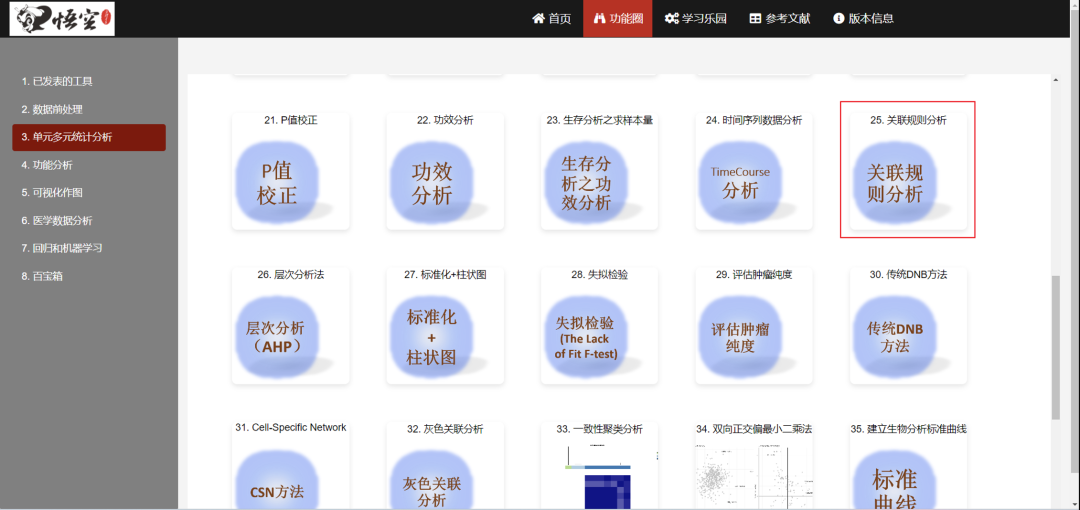Click the title '27. 标准化+柱状图'

[x=445, y=274]
